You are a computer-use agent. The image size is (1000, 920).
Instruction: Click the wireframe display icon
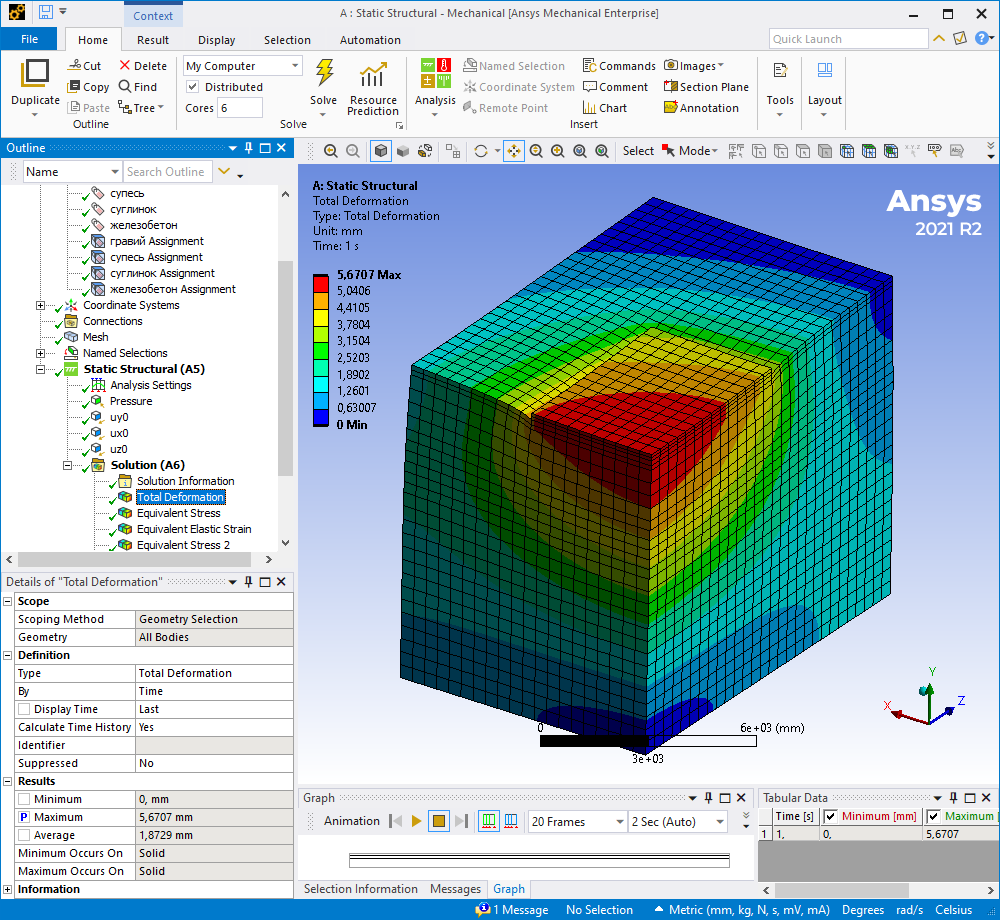425,151
